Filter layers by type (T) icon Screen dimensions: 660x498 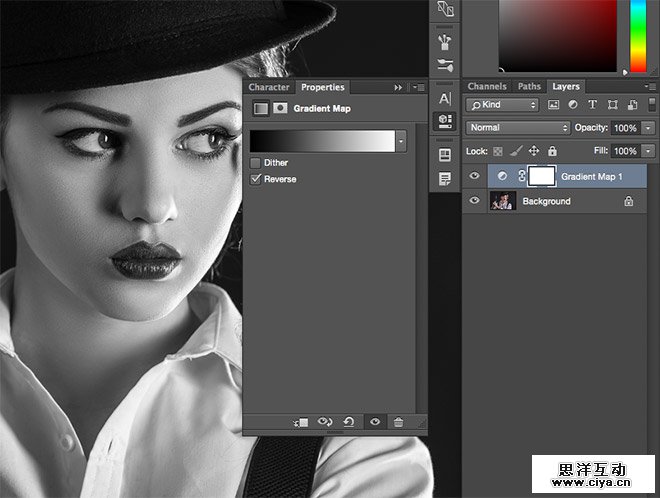(591, 104)
